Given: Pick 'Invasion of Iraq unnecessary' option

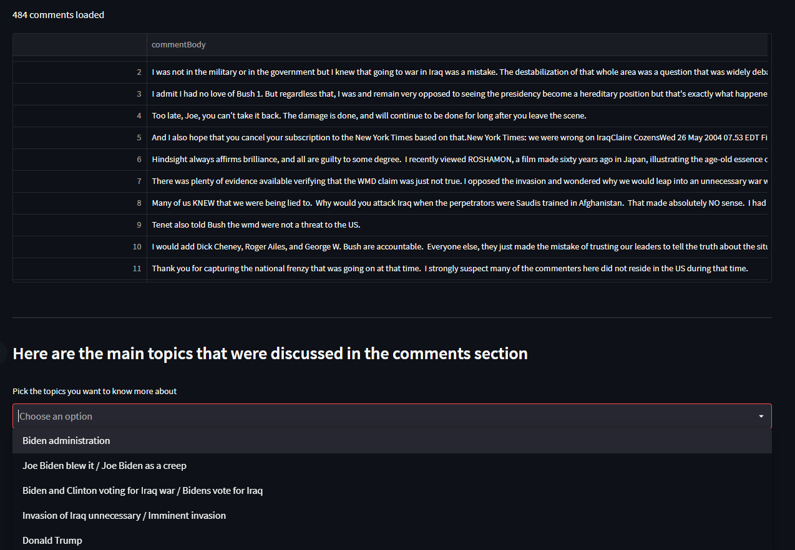Looking at the screenshot, I should click(x=124, y=516).
